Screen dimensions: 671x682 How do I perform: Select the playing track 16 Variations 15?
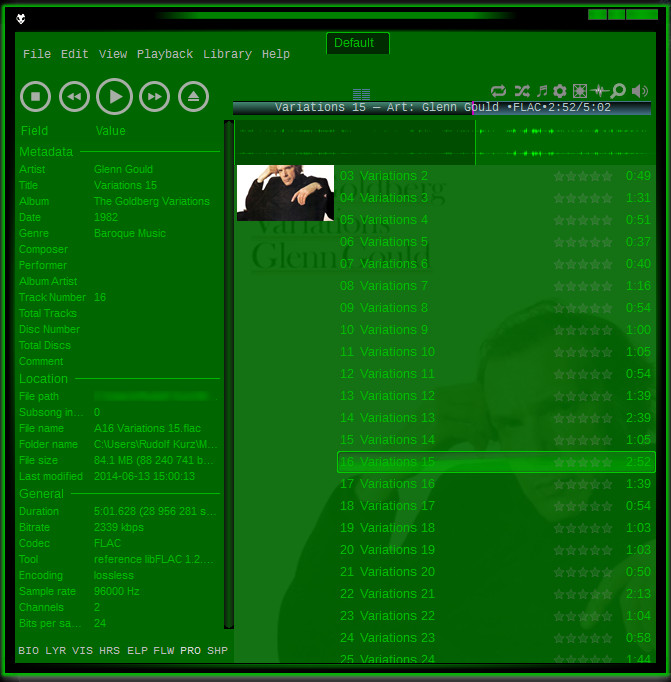coord(496,462)
